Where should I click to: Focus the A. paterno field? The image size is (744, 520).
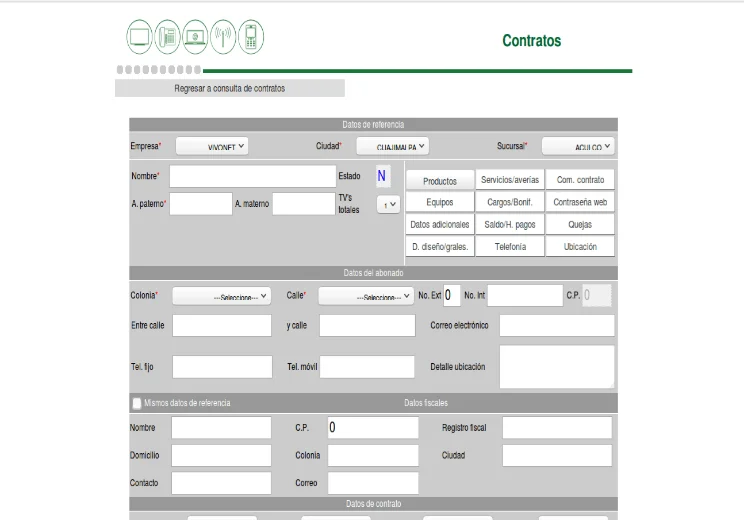pyautogui.click(x=201, y=204)
